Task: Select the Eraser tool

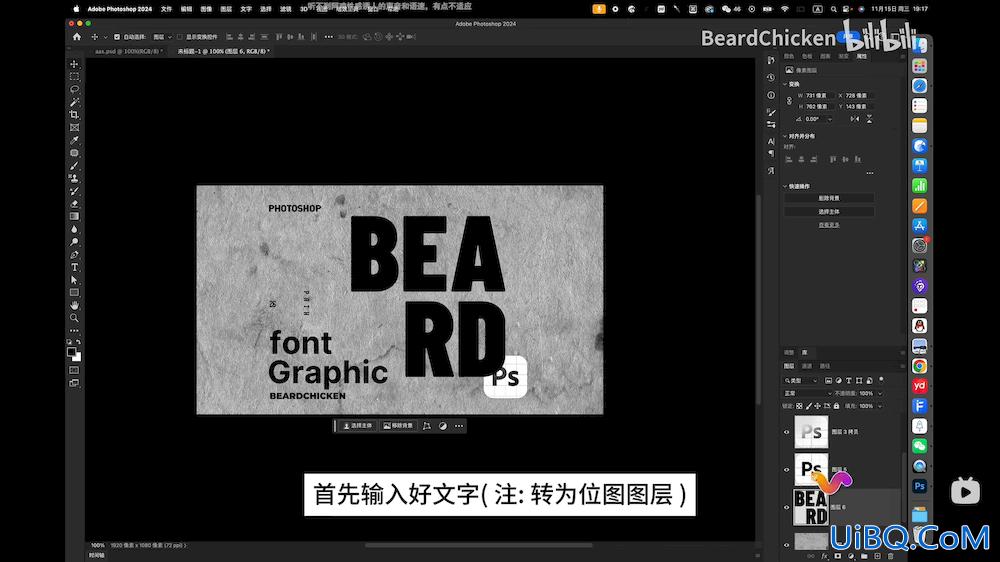Action: coord(74,204)
